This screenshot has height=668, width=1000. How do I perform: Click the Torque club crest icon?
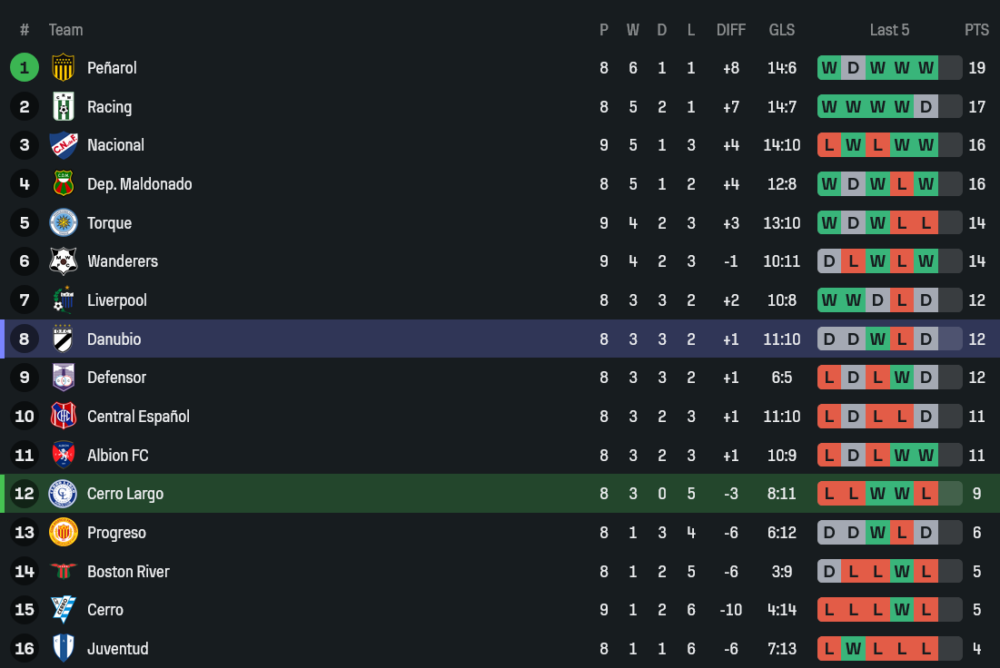click(x=63, y=223)
